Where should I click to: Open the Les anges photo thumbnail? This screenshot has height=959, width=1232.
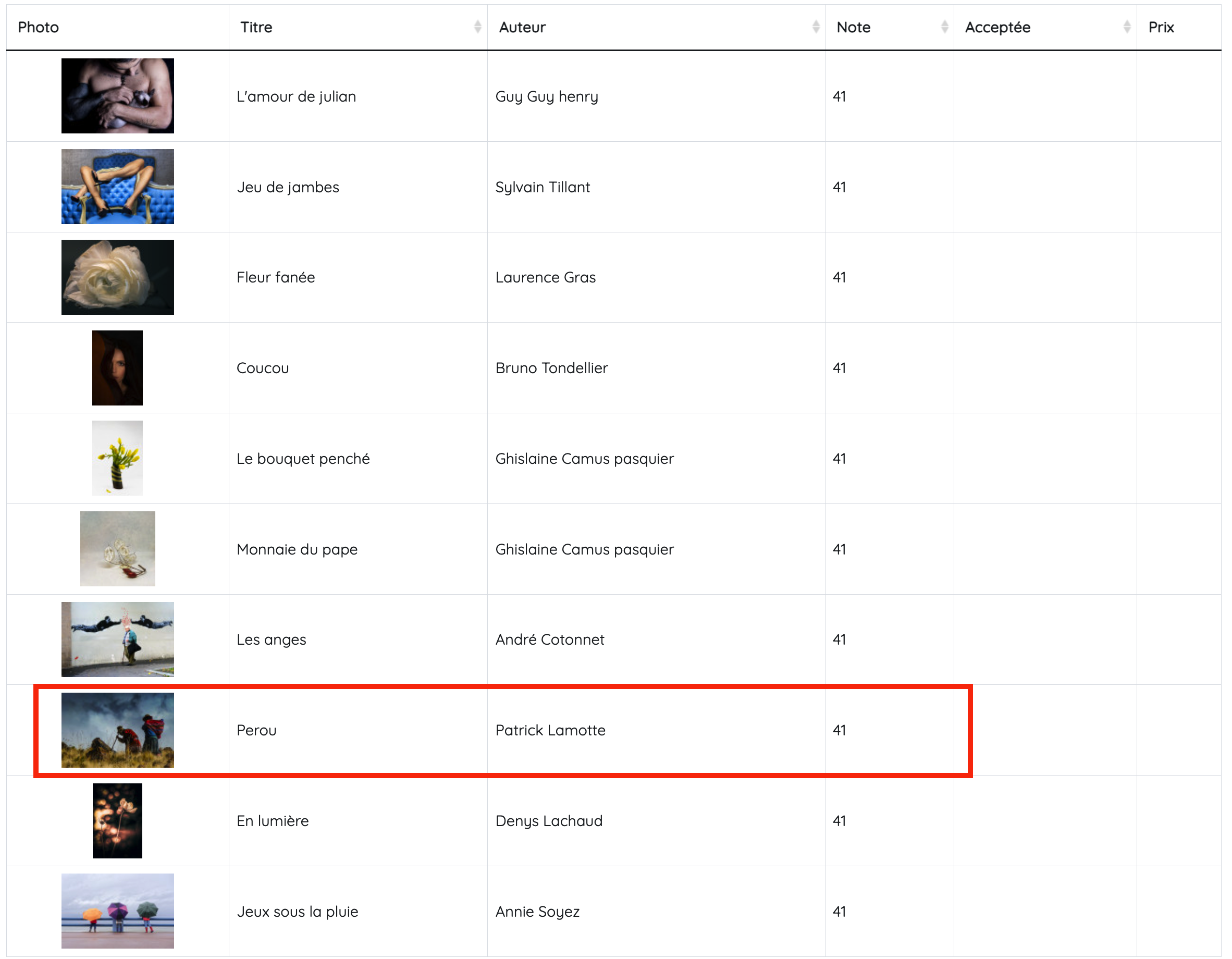pyautogui.click(x=117, y=639)
